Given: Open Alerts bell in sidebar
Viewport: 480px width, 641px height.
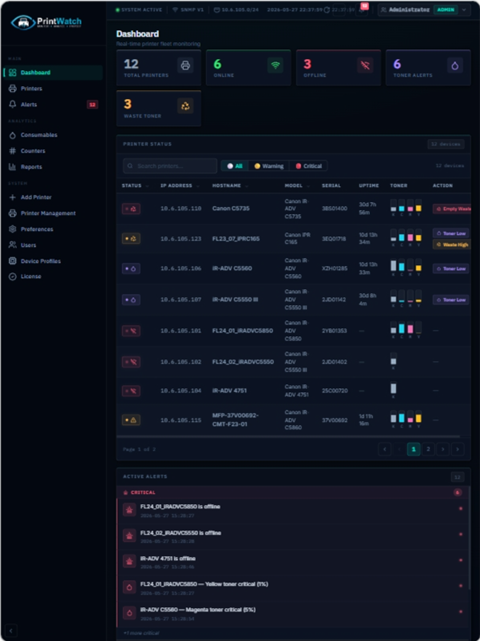Looking at the screenshot, I should pyautogui.click(x=13, y=104).
